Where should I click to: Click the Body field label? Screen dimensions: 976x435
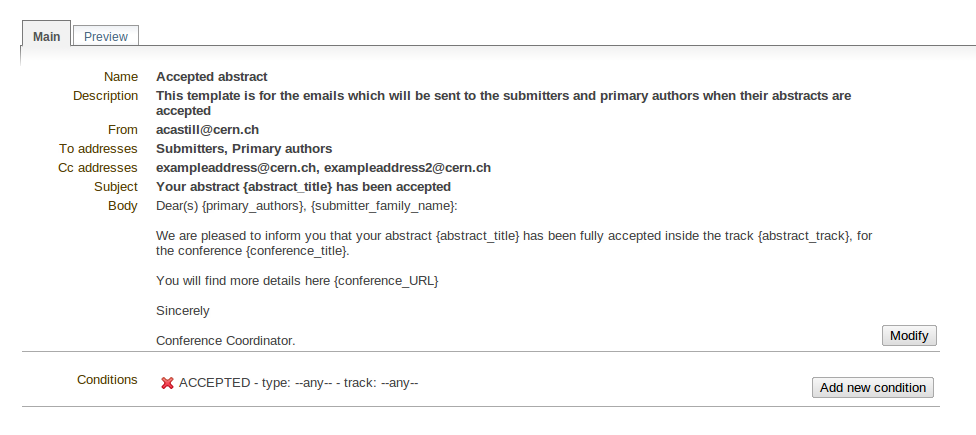click(123, 206)
